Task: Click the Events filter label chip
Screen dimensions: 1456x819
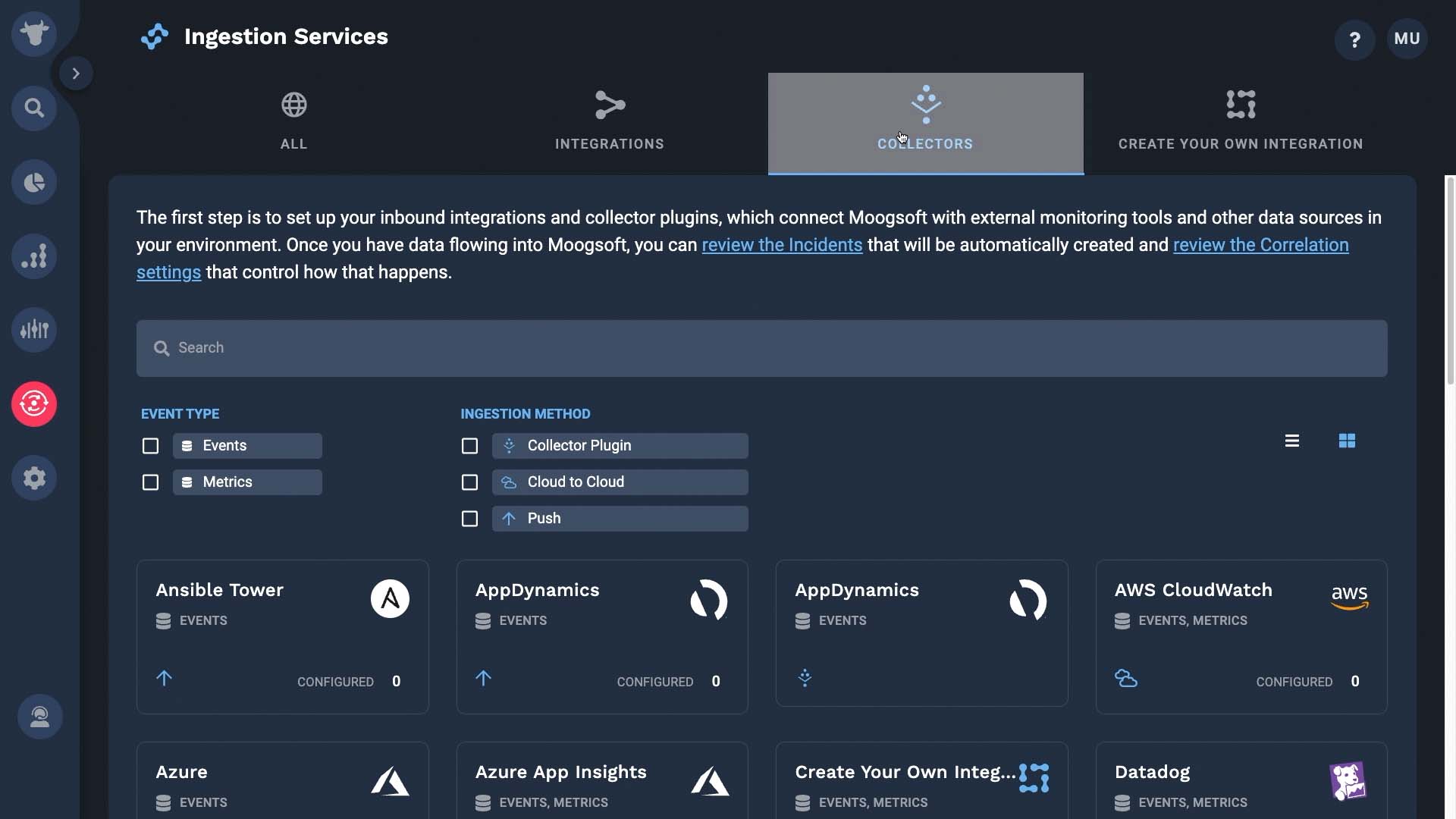Action: 247,446
